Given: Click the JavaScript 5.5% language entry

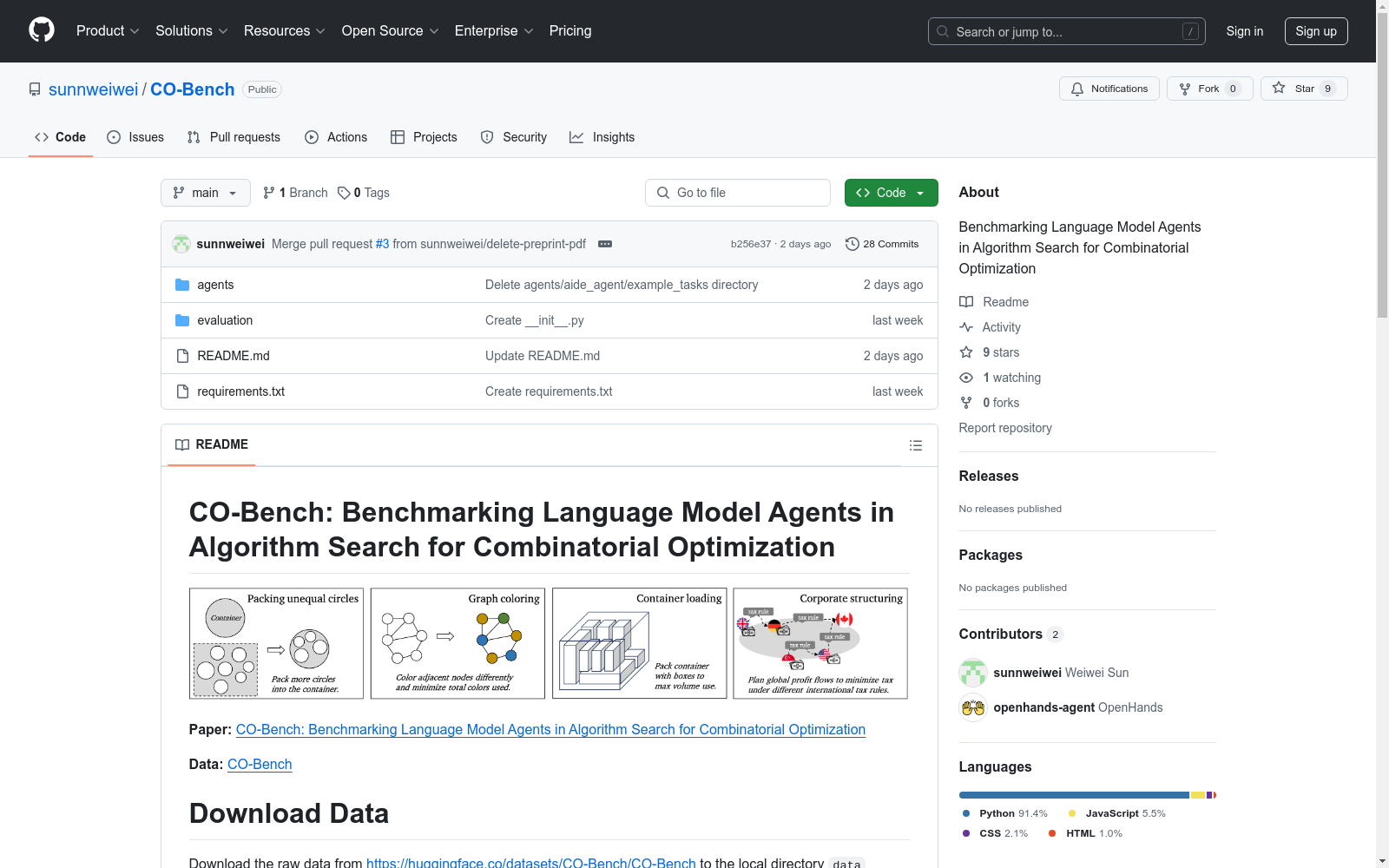Looking at the screenshot, I should 1117,813.
